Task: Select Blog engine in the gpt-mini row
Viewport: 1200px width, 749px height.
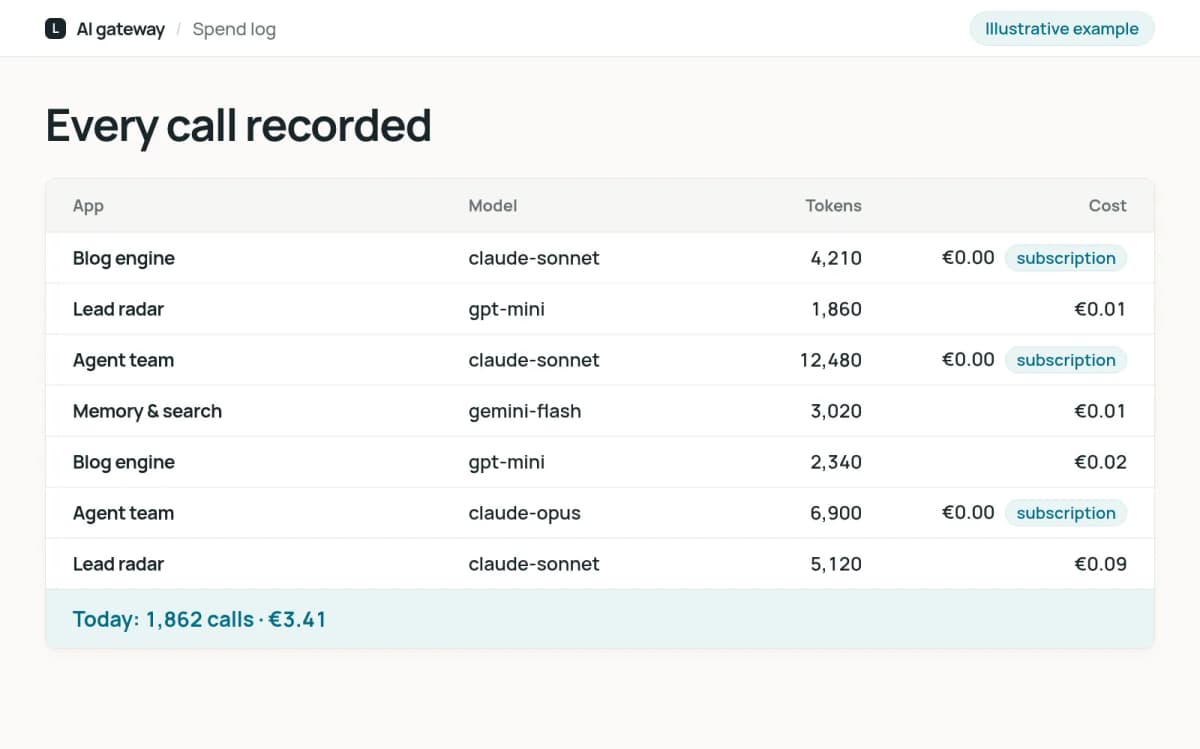Action: pos(124,462)
